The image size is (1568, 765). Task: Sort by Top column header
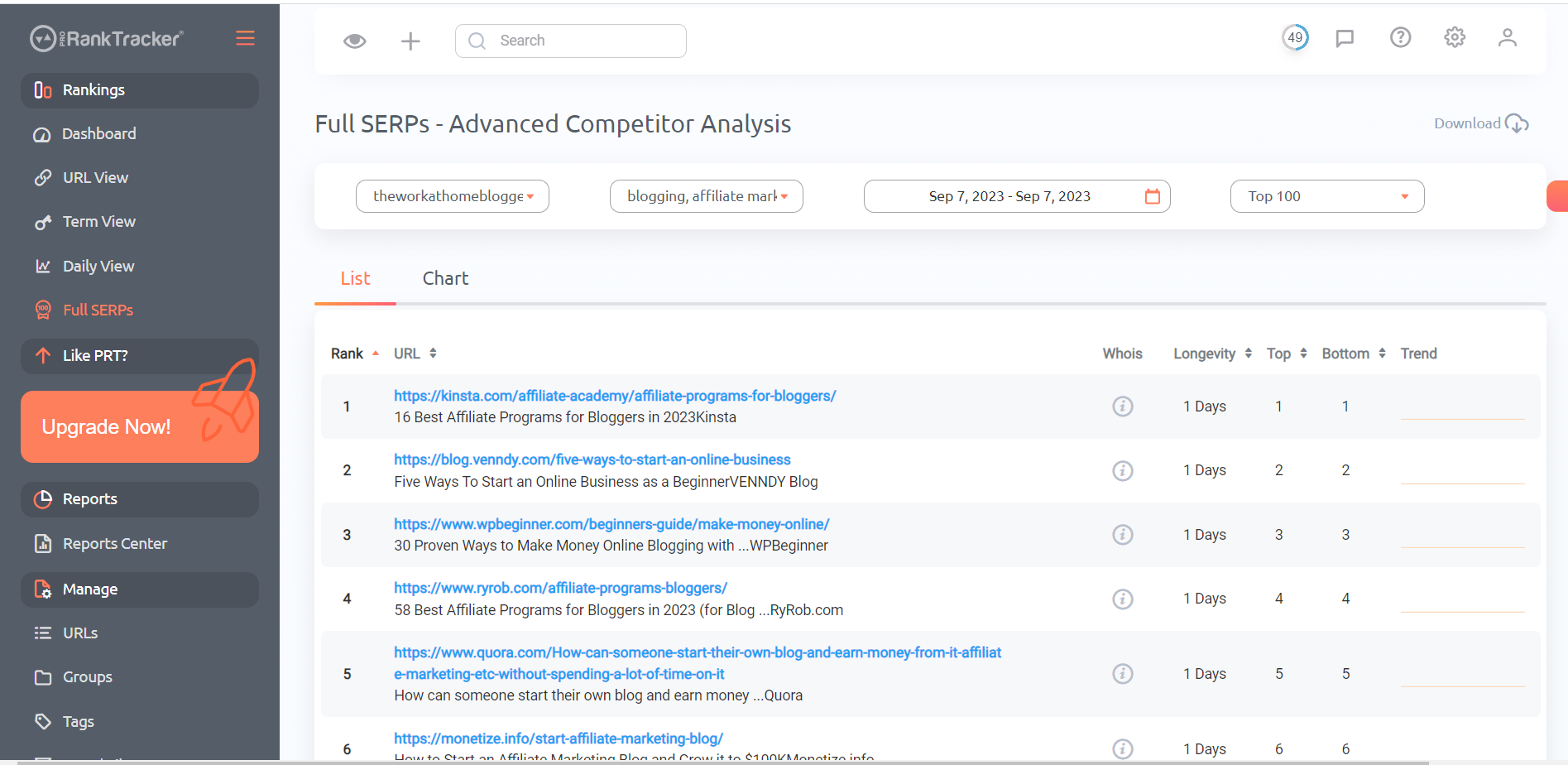(1287, 354)
